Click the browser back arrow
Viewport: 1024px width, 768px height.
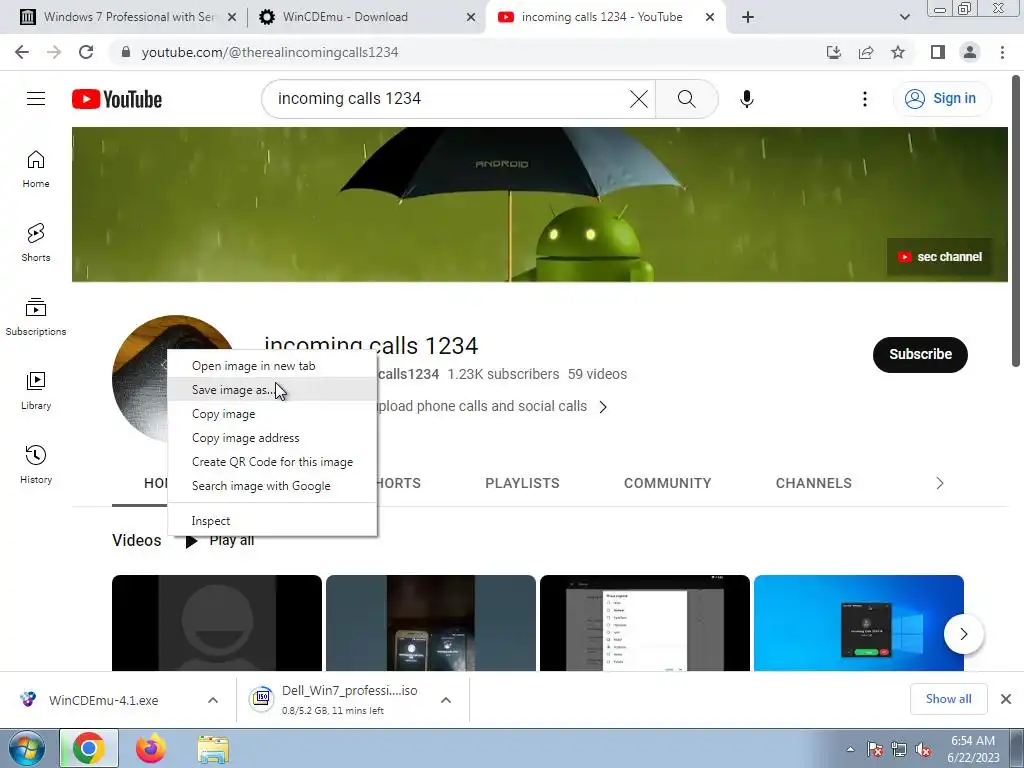coord(22,52)
